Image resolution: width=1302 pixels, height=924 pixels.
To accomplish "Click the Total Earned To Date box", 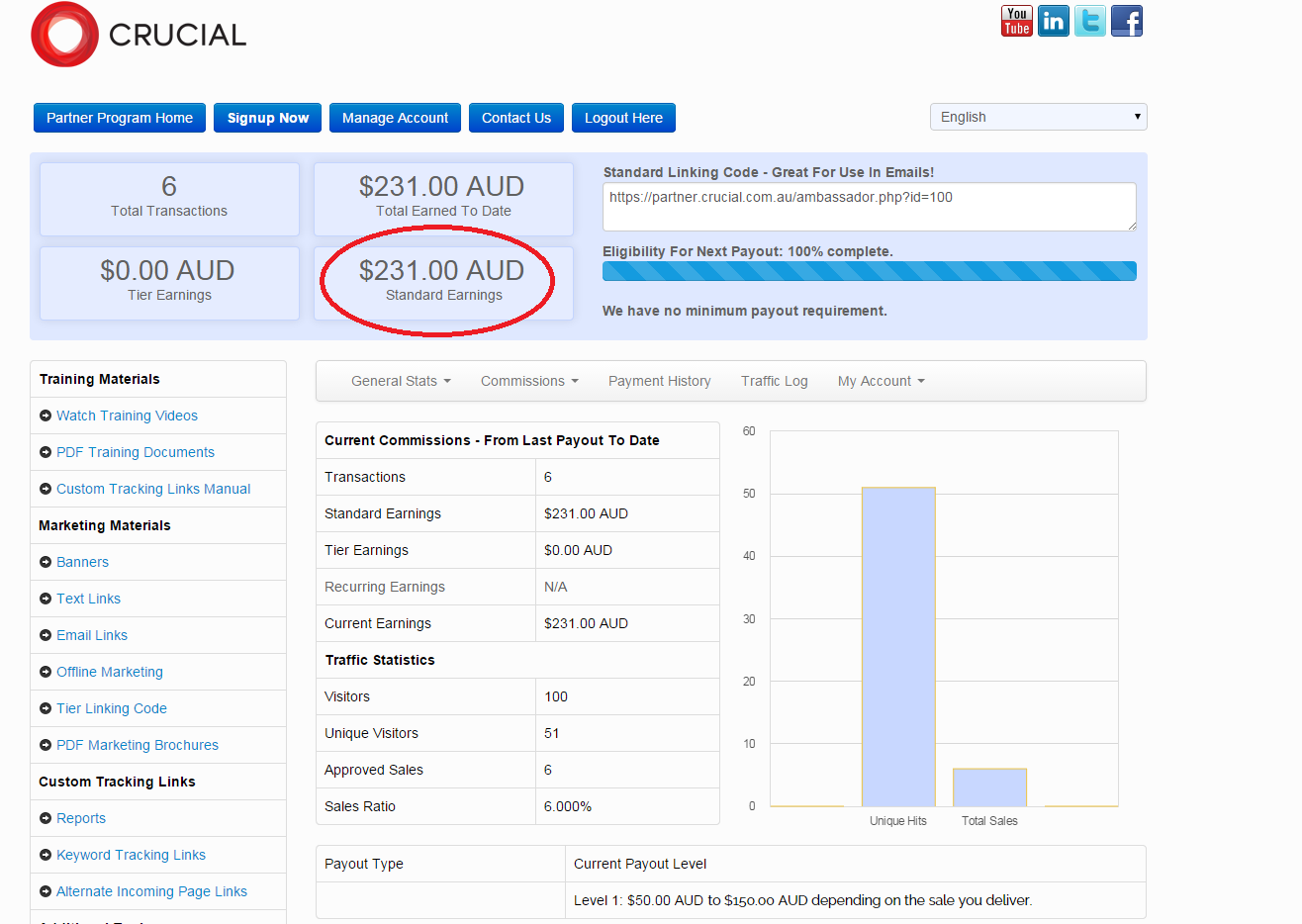I will click(443, 199).
